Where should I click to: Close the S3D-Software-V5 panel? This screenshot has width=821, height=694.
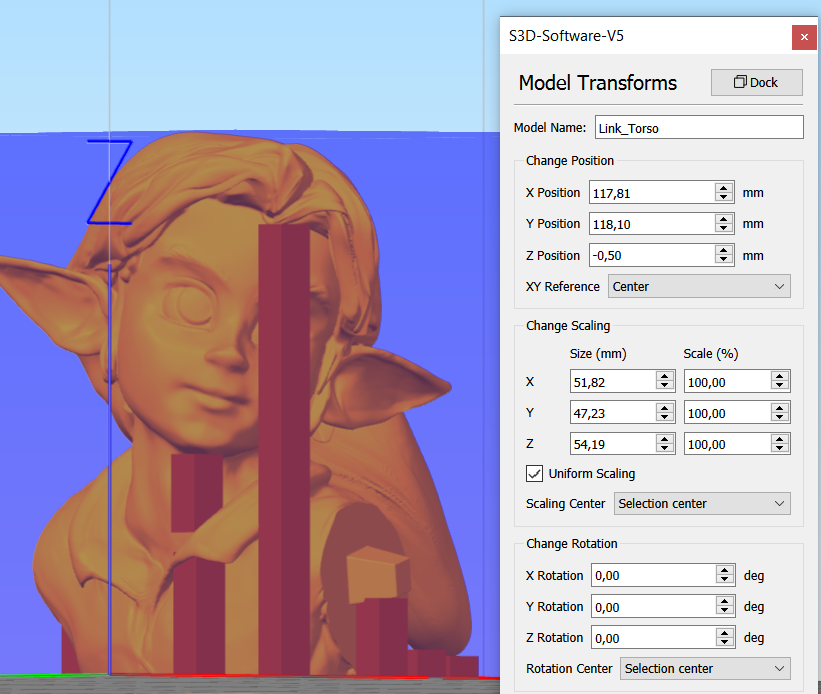click(804, 37)
